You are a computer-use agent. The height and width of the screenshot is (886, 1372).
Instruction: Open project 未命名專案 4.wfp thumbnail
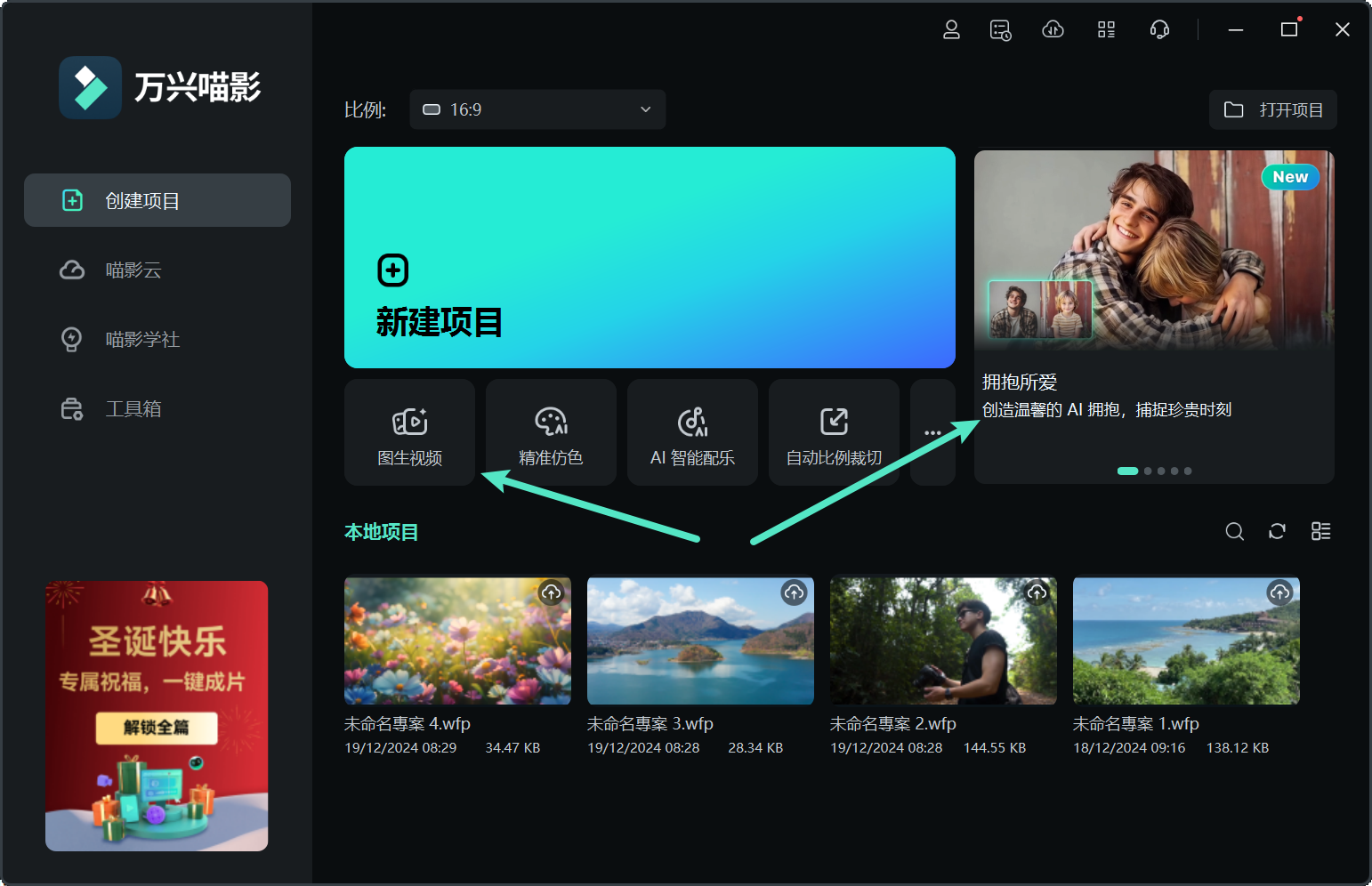coord(457,640)
